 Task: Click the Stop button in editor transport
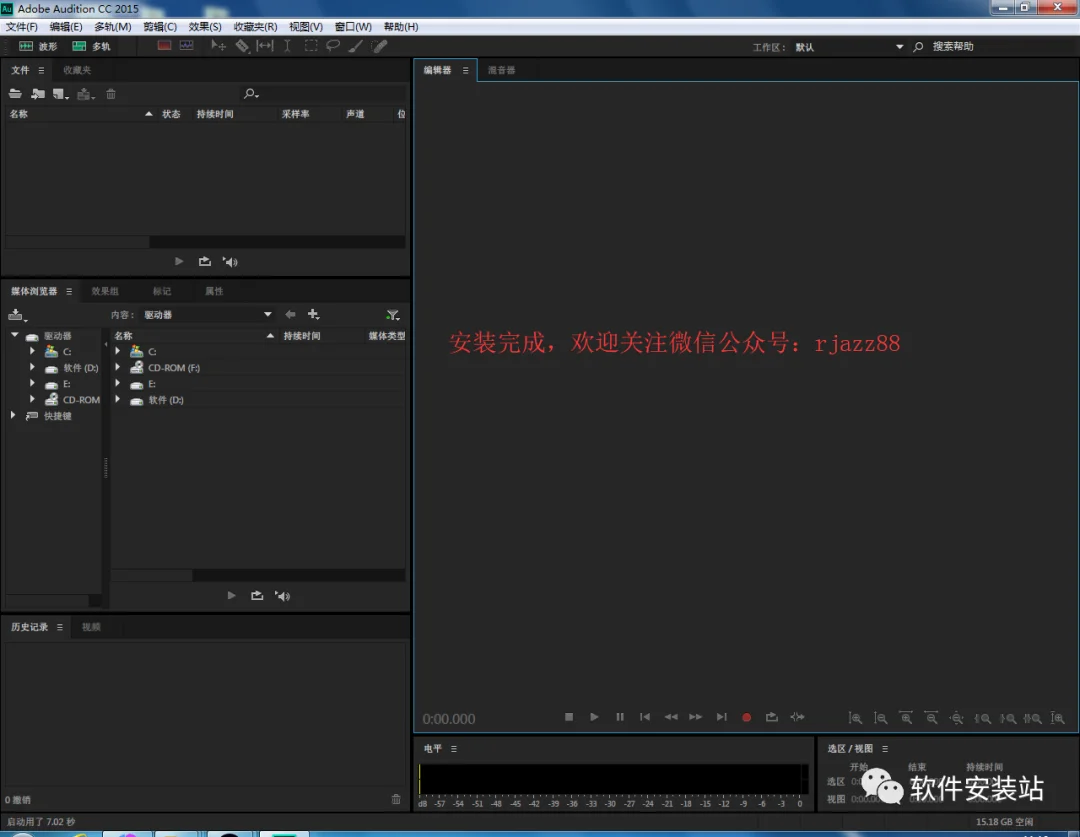point(569,717)
